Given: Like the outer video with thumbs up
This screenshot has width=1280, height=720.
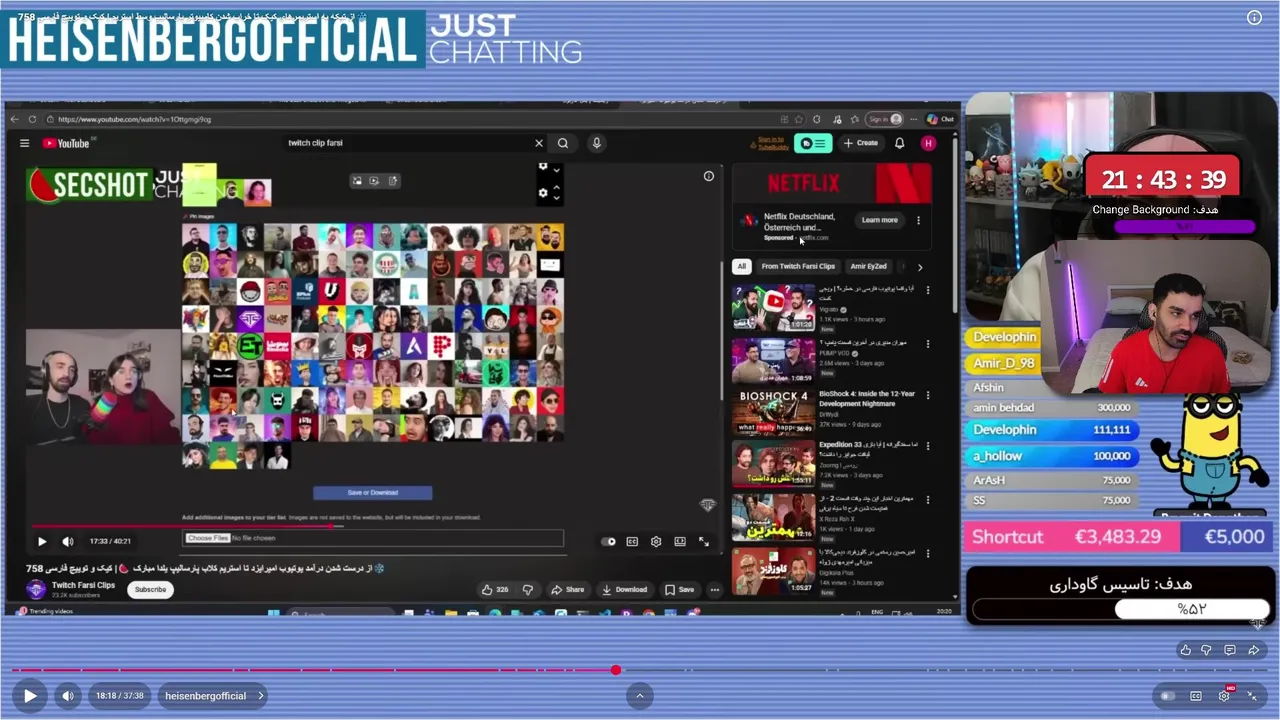Looking at the screenshot, I should tap(1186, 650).
